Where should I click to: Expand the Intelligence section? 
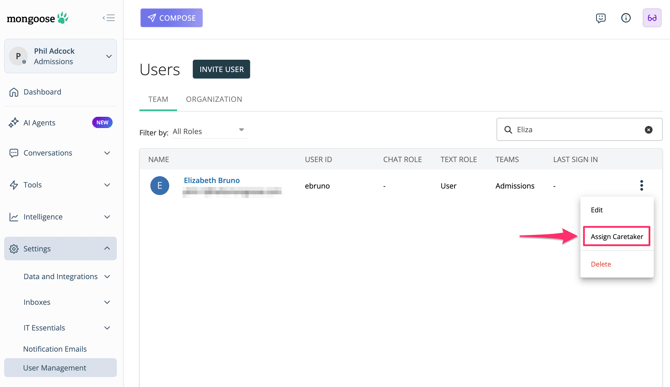[107, 217]
